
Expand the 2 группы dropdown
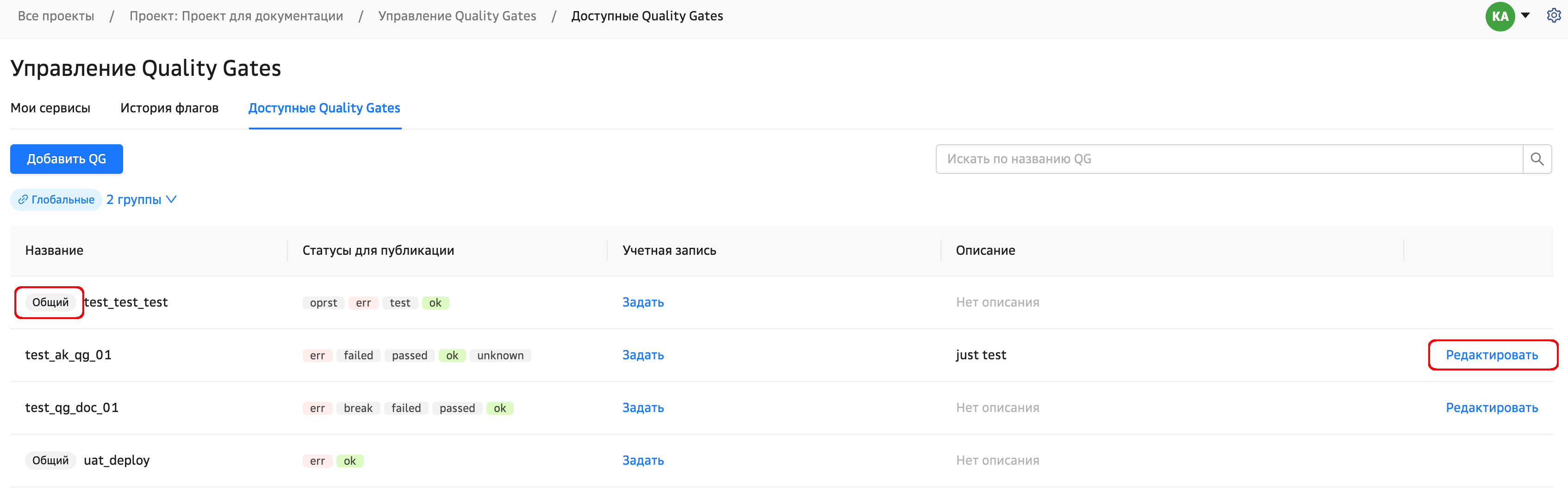coord(141,199)
